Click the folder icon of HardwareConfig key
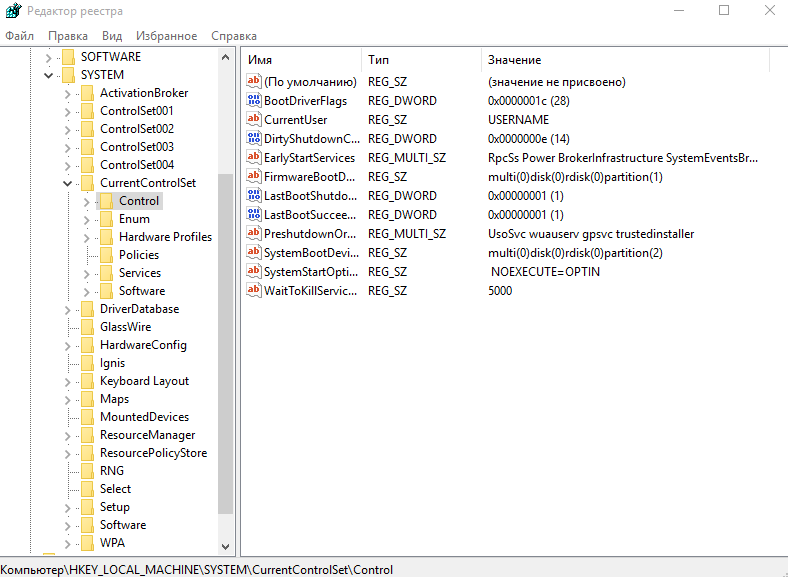788x577 pixels. (87, 345)
